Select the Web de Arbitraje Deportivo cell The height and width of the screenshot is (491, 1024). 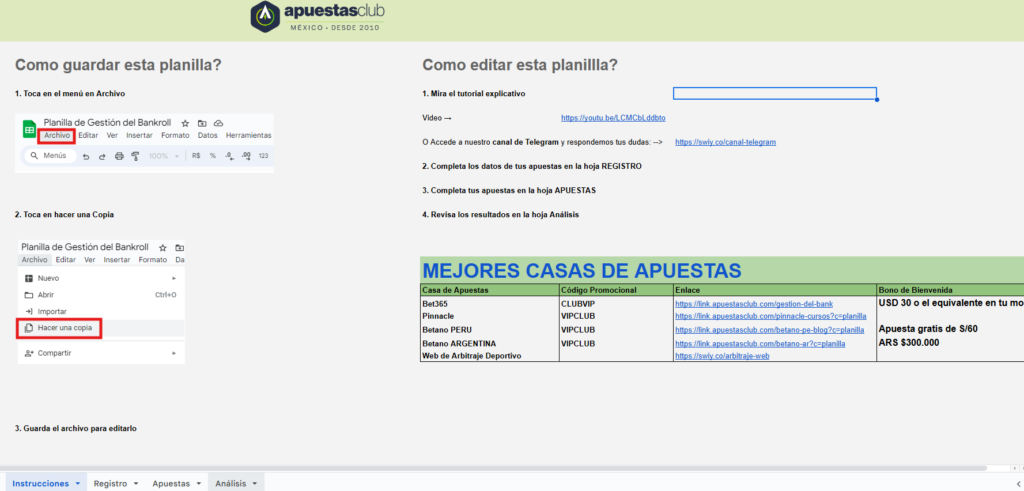tap(490, 355)
